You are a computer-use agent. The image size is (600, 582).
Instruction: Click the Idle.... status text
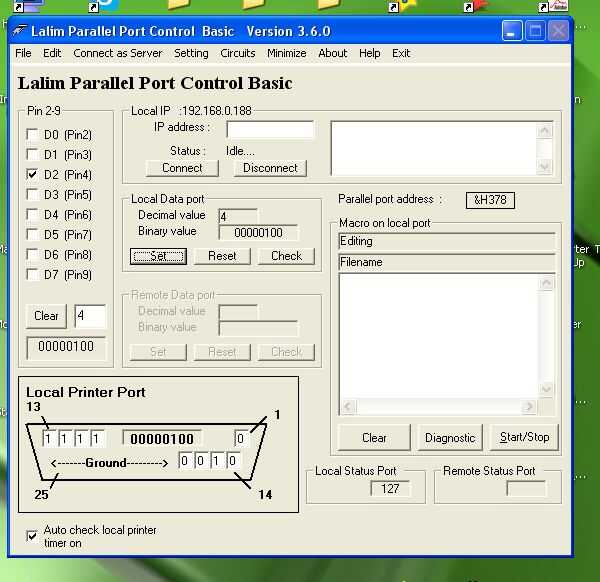click(240, 151)
